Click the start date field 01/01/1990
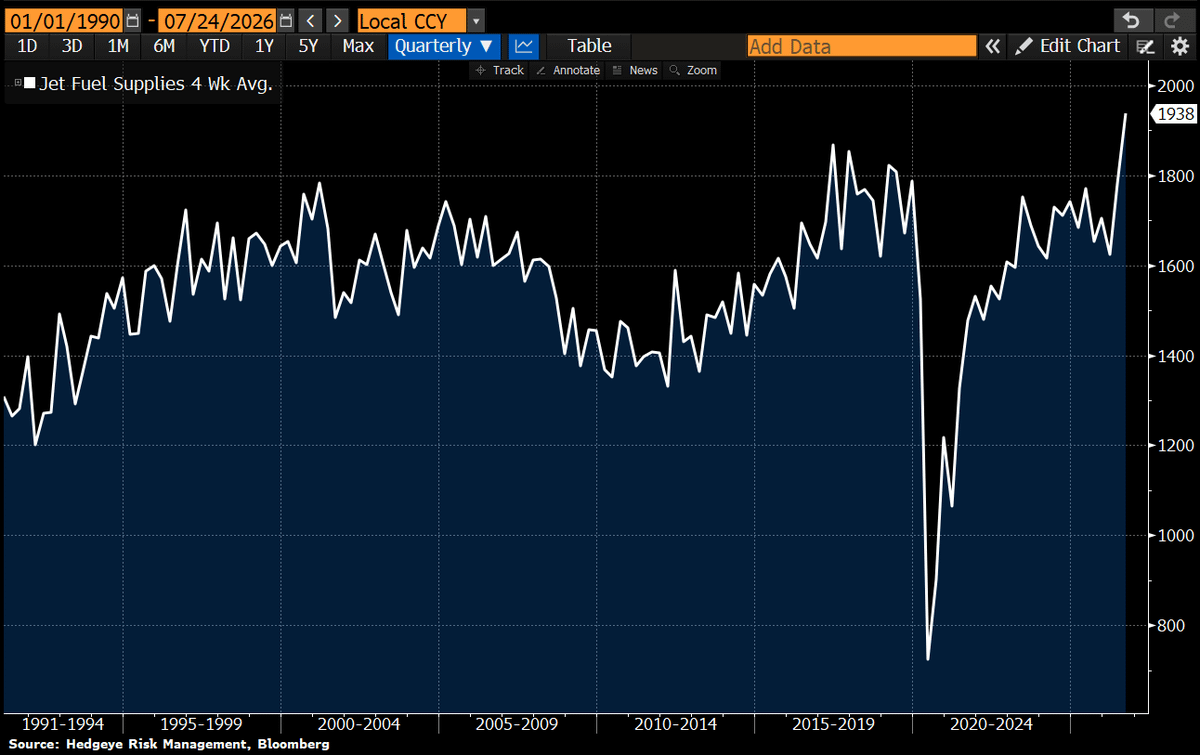The width and height of the screenshot is (1200, 755). [x=64, y=20]
